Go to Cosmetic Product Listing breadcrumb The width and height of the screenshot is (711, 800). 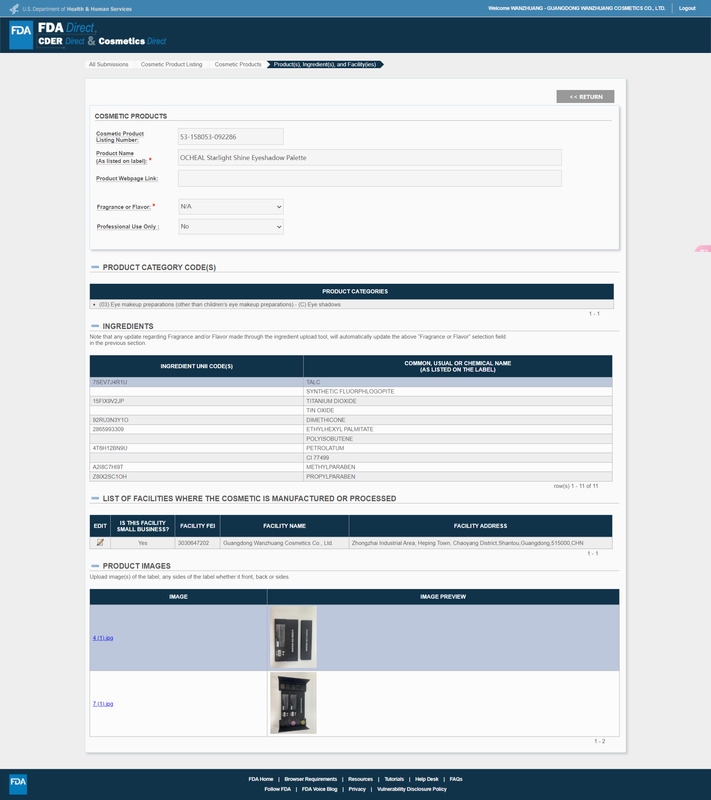[171, 64]
